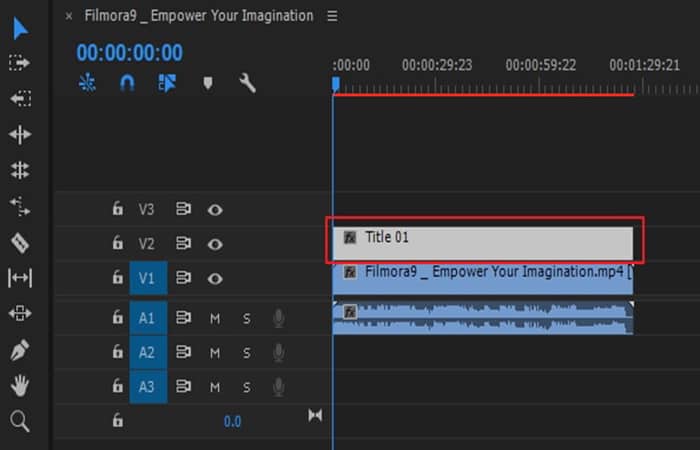Toggle sync lock for A3
This screenshot has height=450, width=700.
pos(183,386)
